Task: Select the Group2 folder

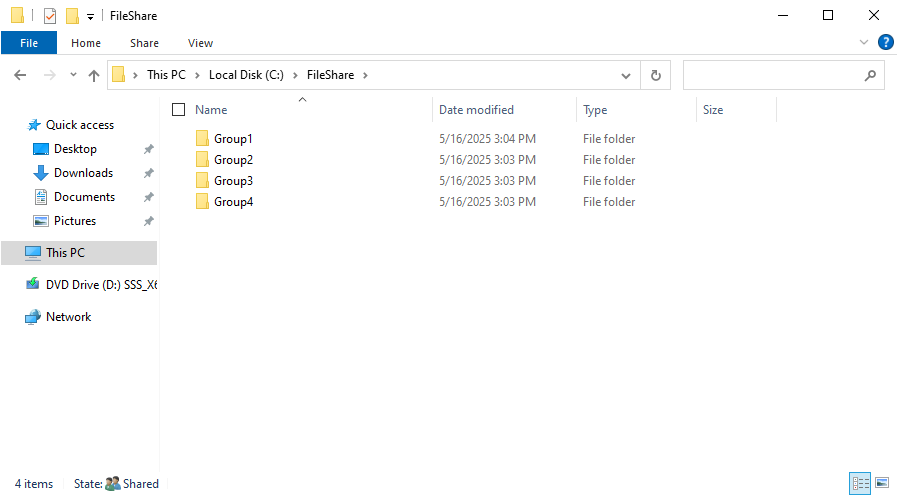Action: point(234,160)
